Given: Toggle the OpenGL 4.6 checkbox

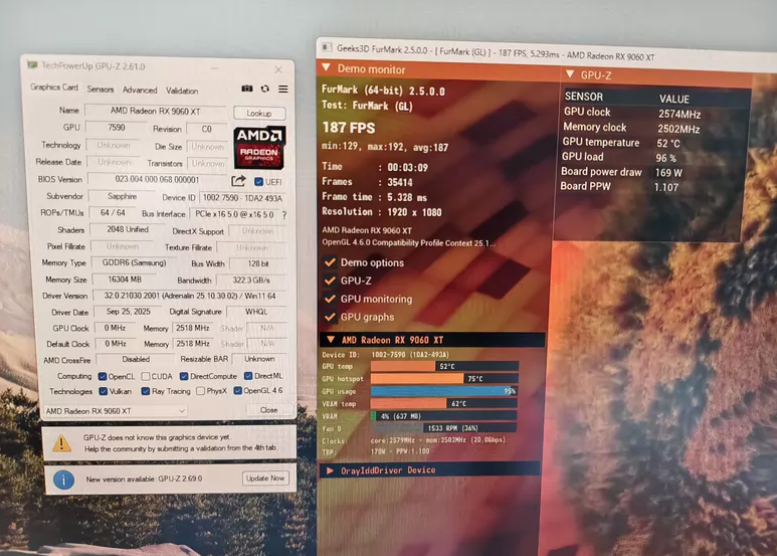Looking at the screenshot, I should pos(238,390).
